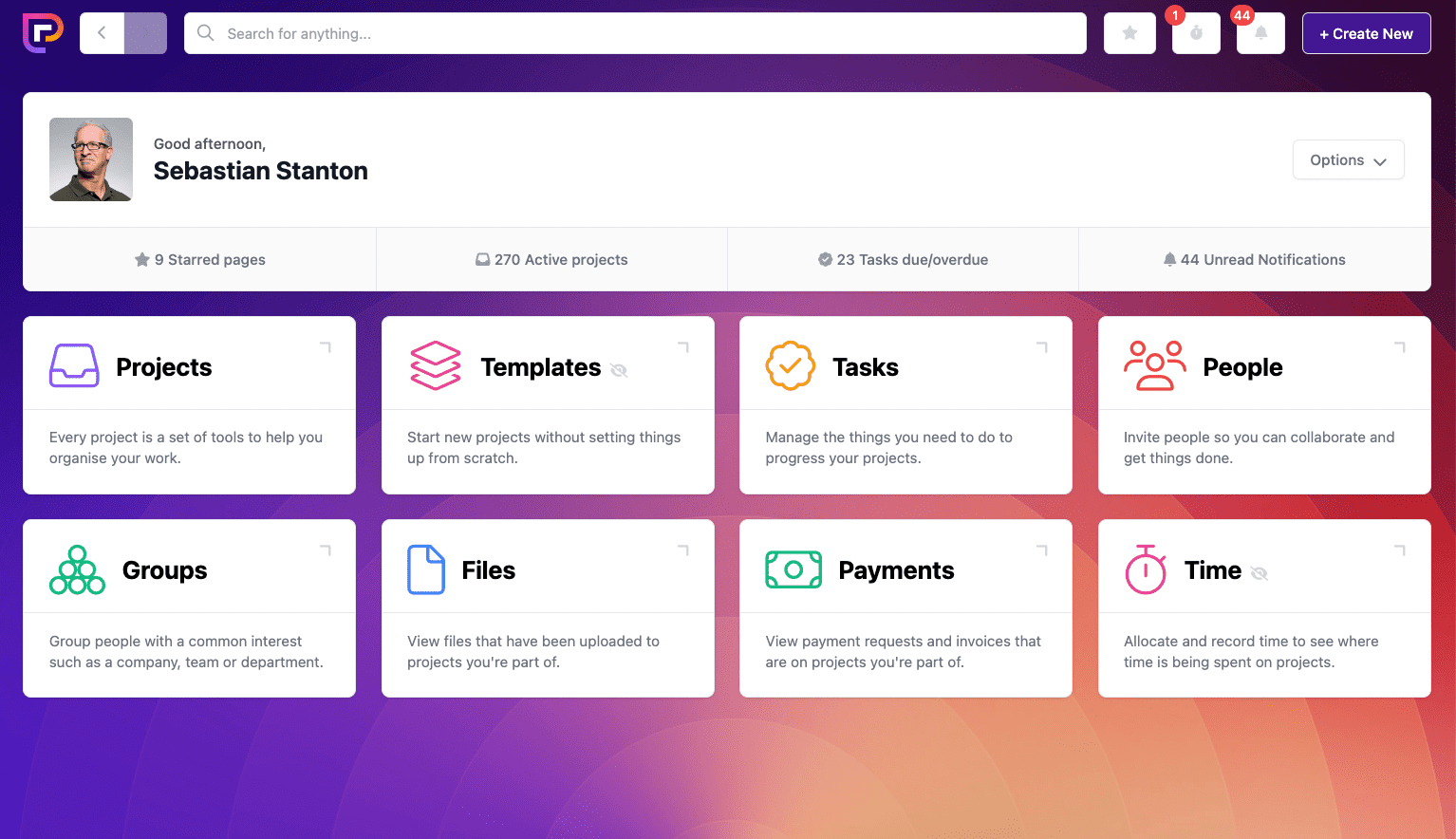Click the Payments banknote icon
Viewport: 1456px width, 839px height.
pos(793,569)
